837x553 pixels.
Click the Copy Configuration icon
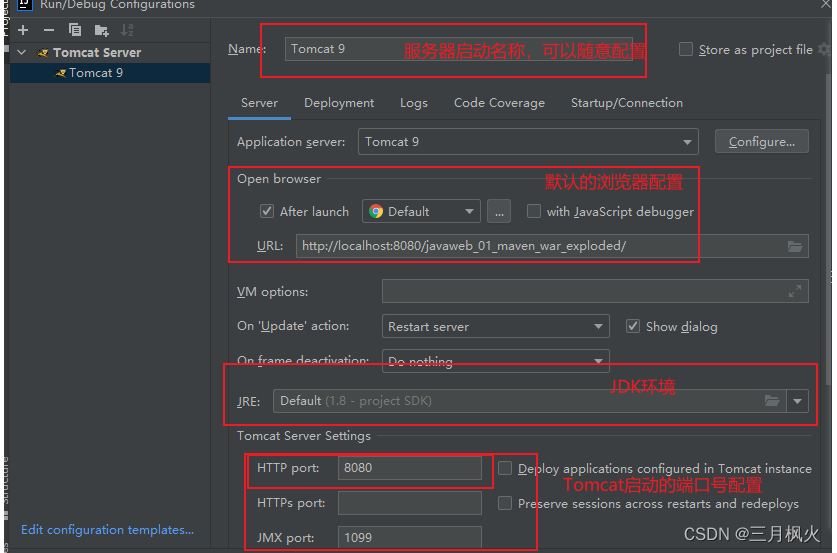[75, 30]
